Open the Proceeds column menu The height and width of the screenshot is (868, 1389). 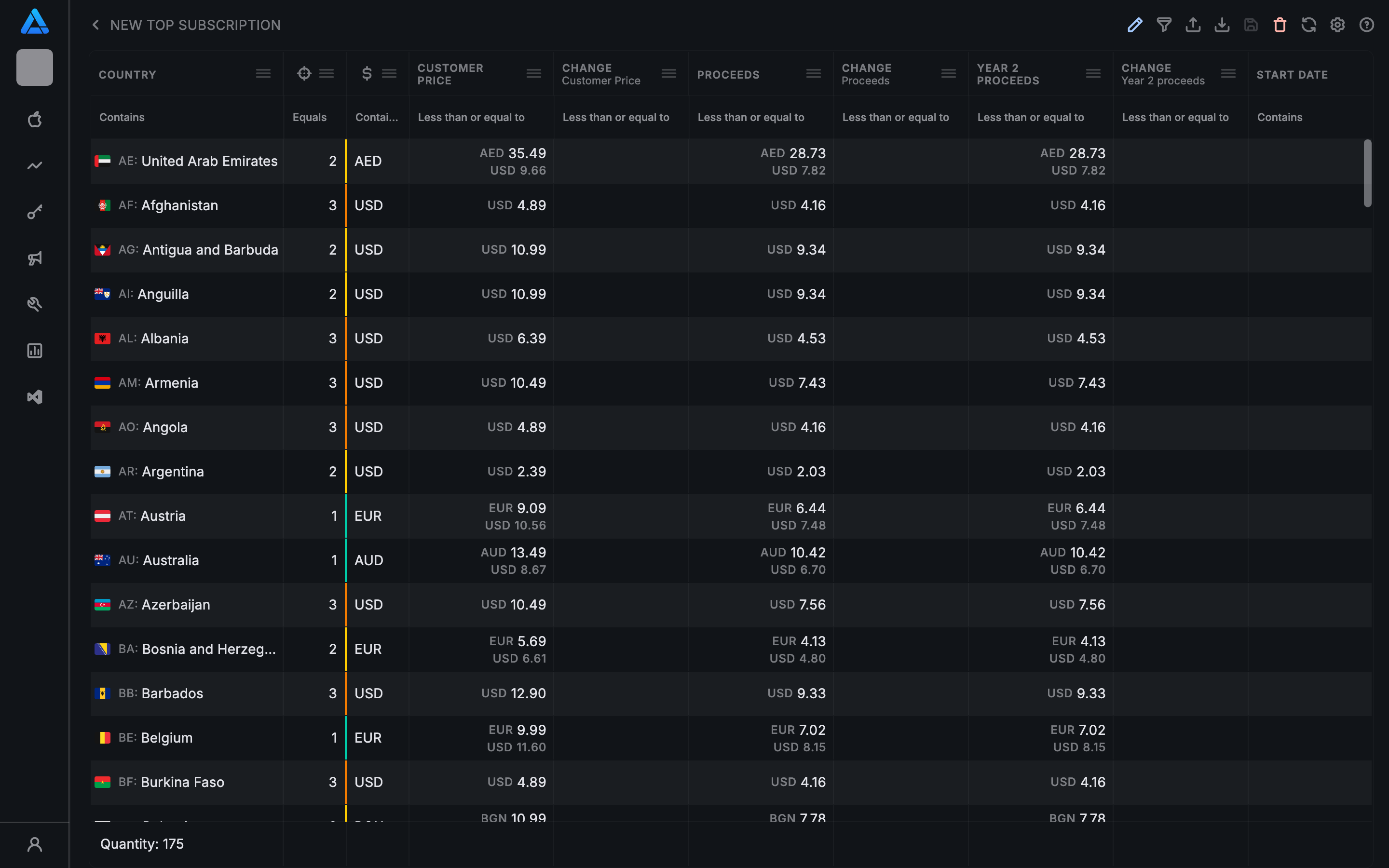(x=813, y=73)
